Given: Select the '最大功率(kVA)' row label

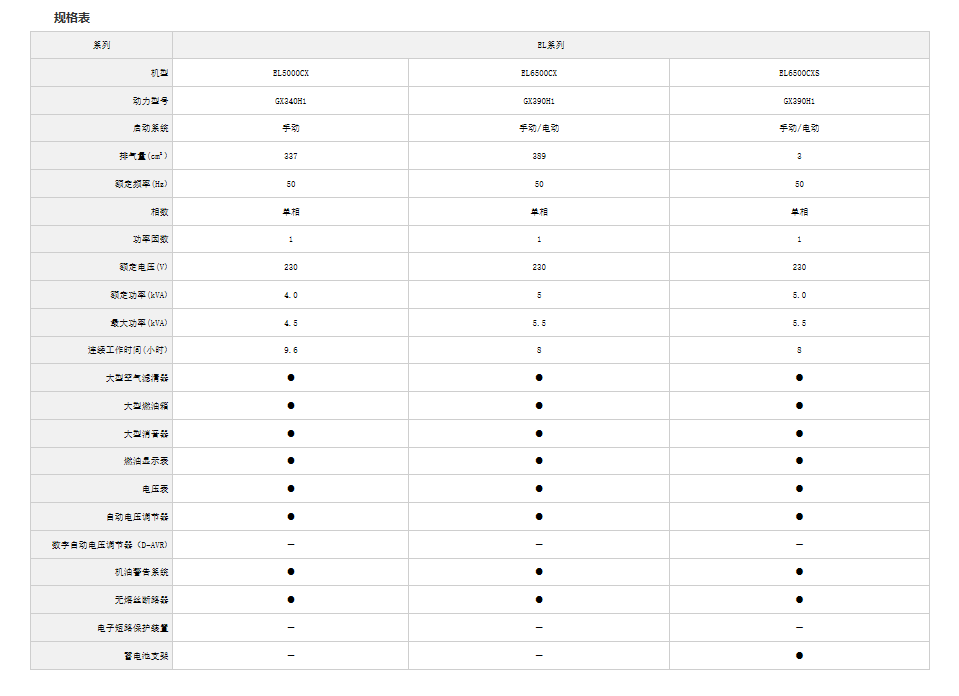Looking at the screenshot, I should point(139,323).
